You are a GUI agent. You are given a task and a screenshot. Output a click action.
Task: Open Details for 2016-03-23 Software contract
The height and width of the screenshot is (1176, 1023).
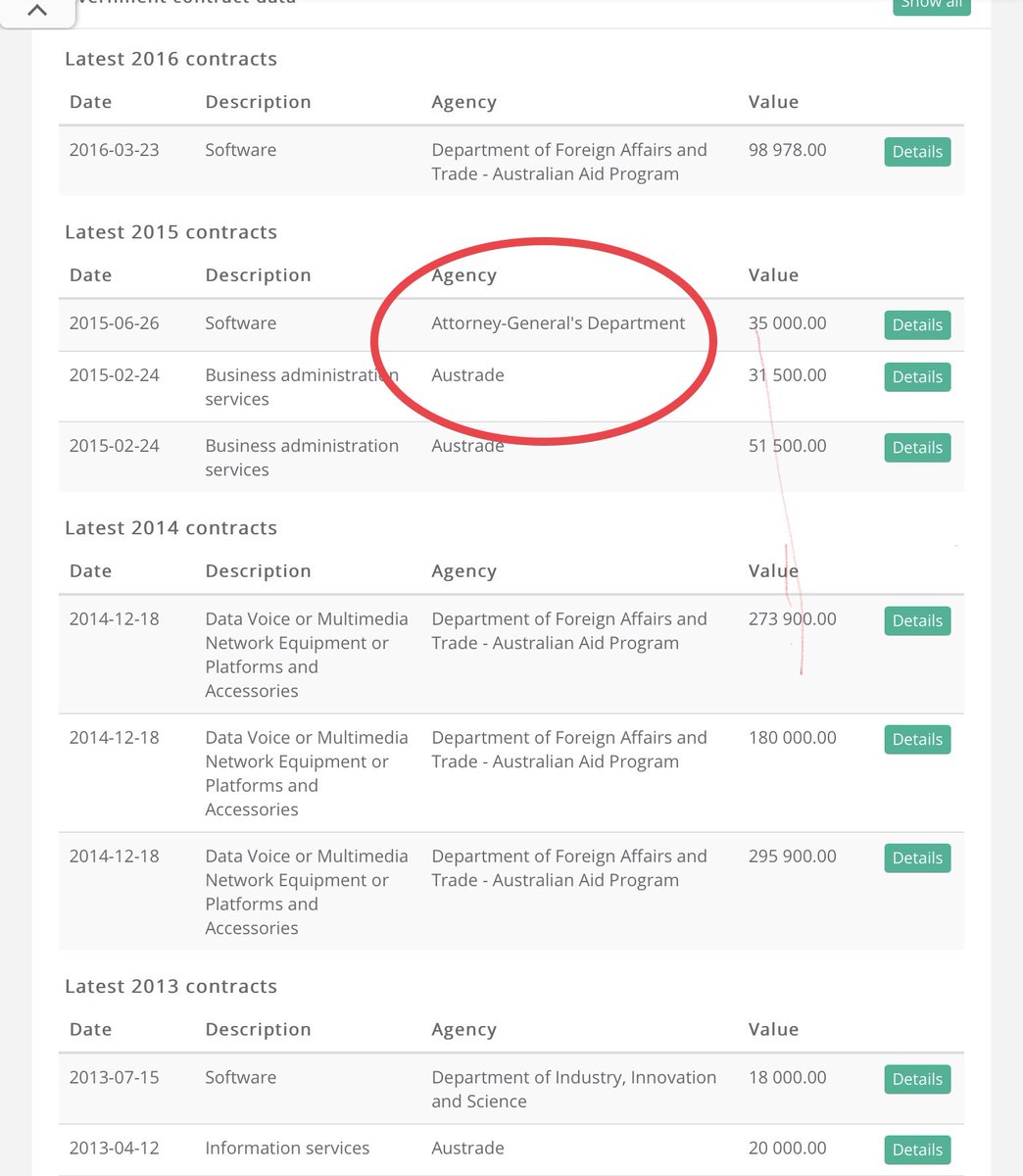(917, 152)
